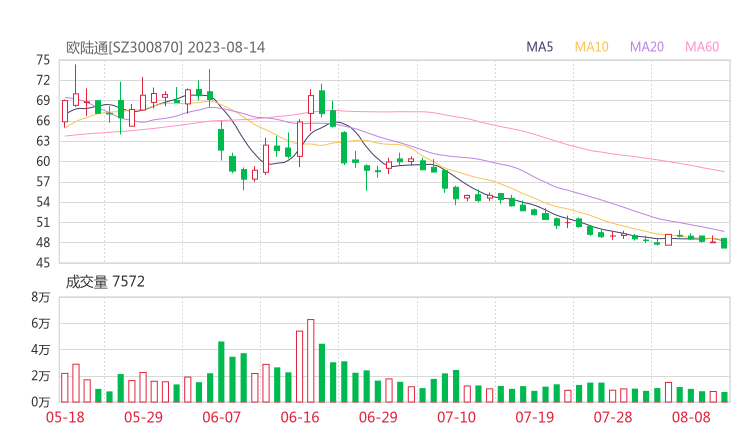Viewport: 740px width, 440px height.
Task: Click the chart title 欧陆通[SZ300870] 2023-08-14
Action: (x=166, y=47)
